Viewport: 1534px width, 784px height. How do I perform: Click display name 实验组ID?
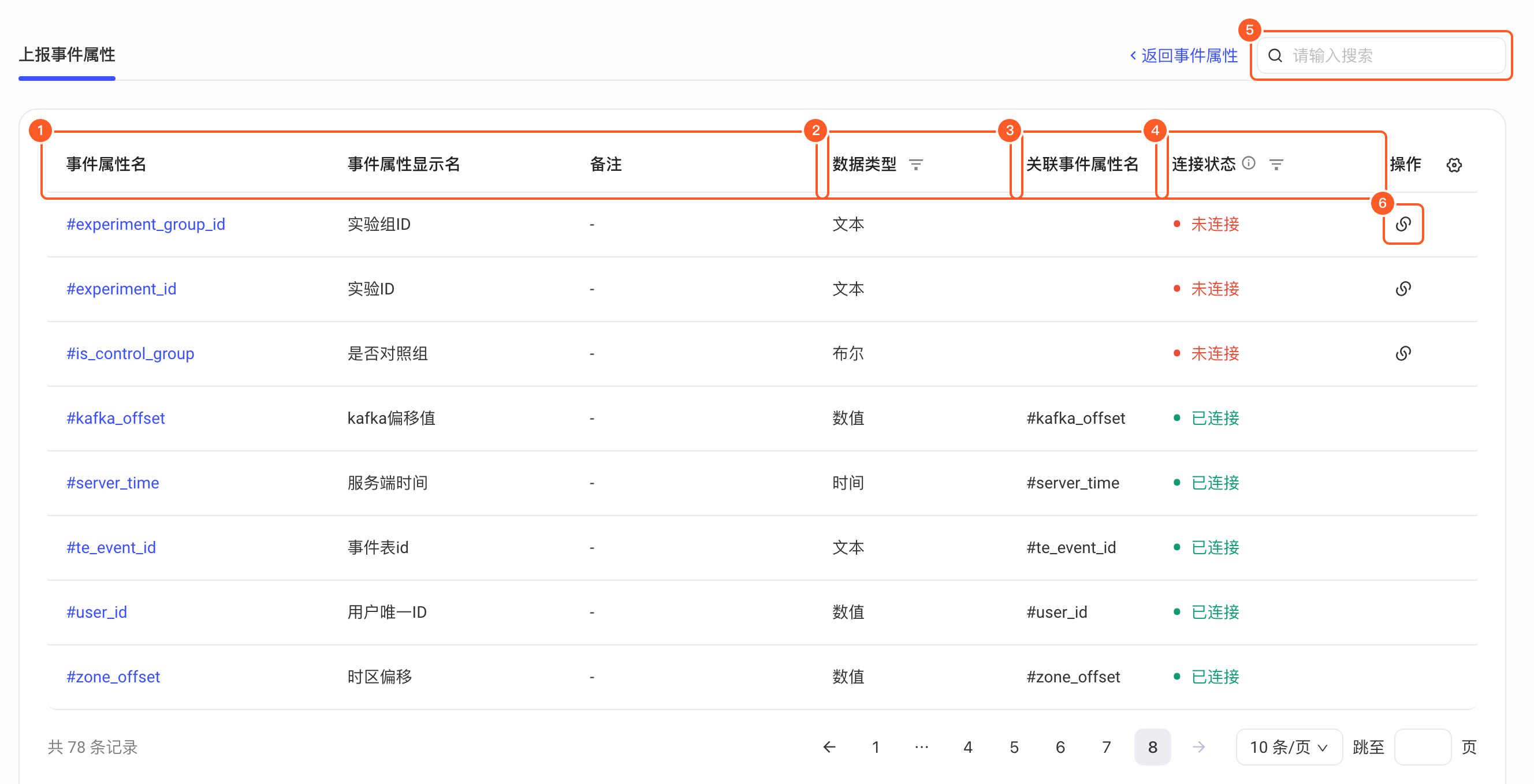(379, 225)
